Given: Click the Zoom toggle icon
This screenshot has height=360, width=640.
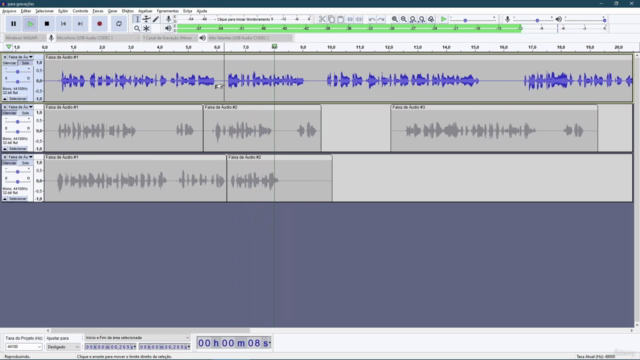Looking at the screenshot, I should 431,19.
